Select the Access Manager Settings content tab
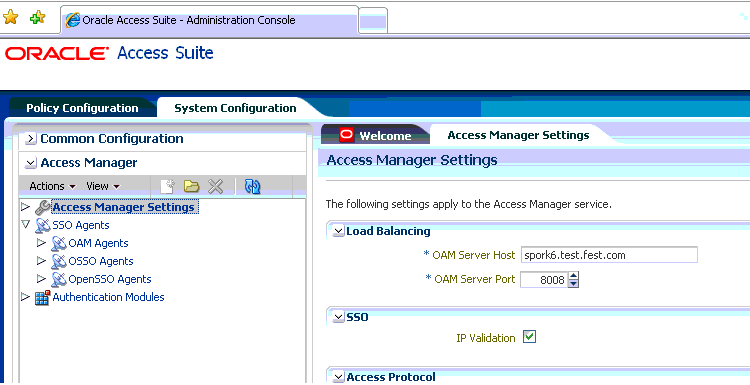The height and width of the screenshot is (385, 750). coord(518,135)
